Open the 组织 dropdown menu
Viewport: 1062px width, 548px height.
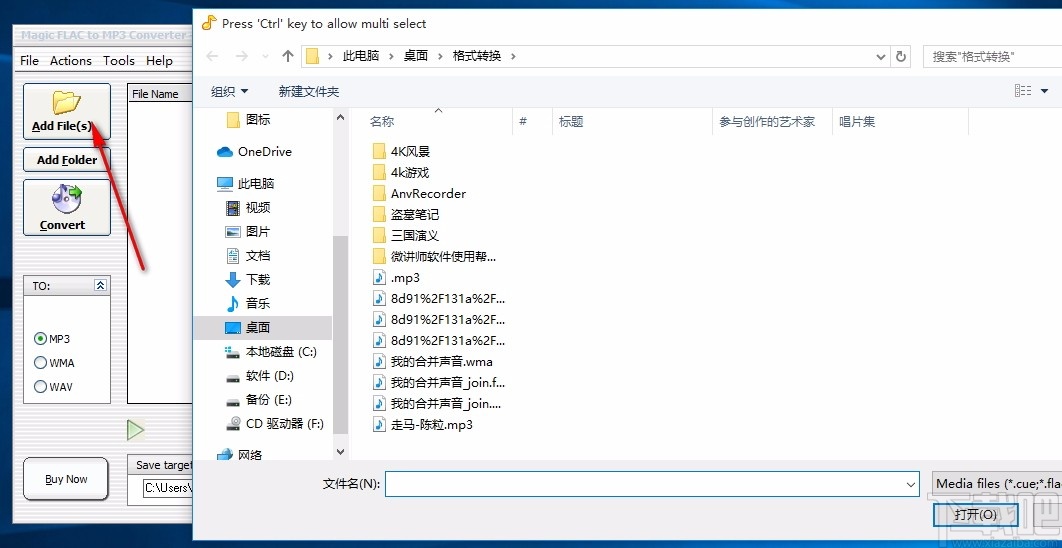point(230,91)
